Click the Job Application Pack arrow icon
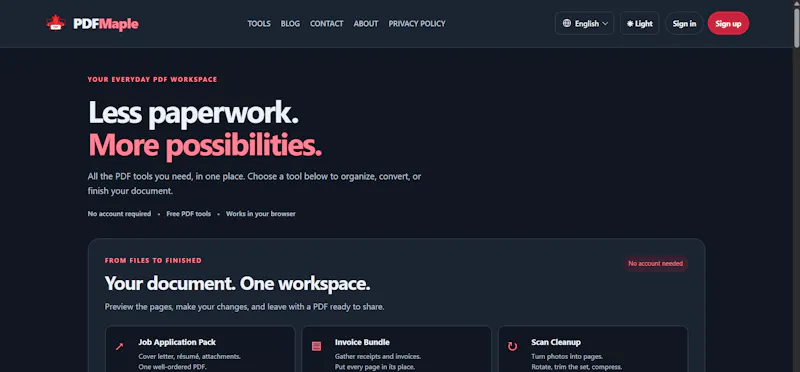Screen dimensions: 800x372 [119, 346]
